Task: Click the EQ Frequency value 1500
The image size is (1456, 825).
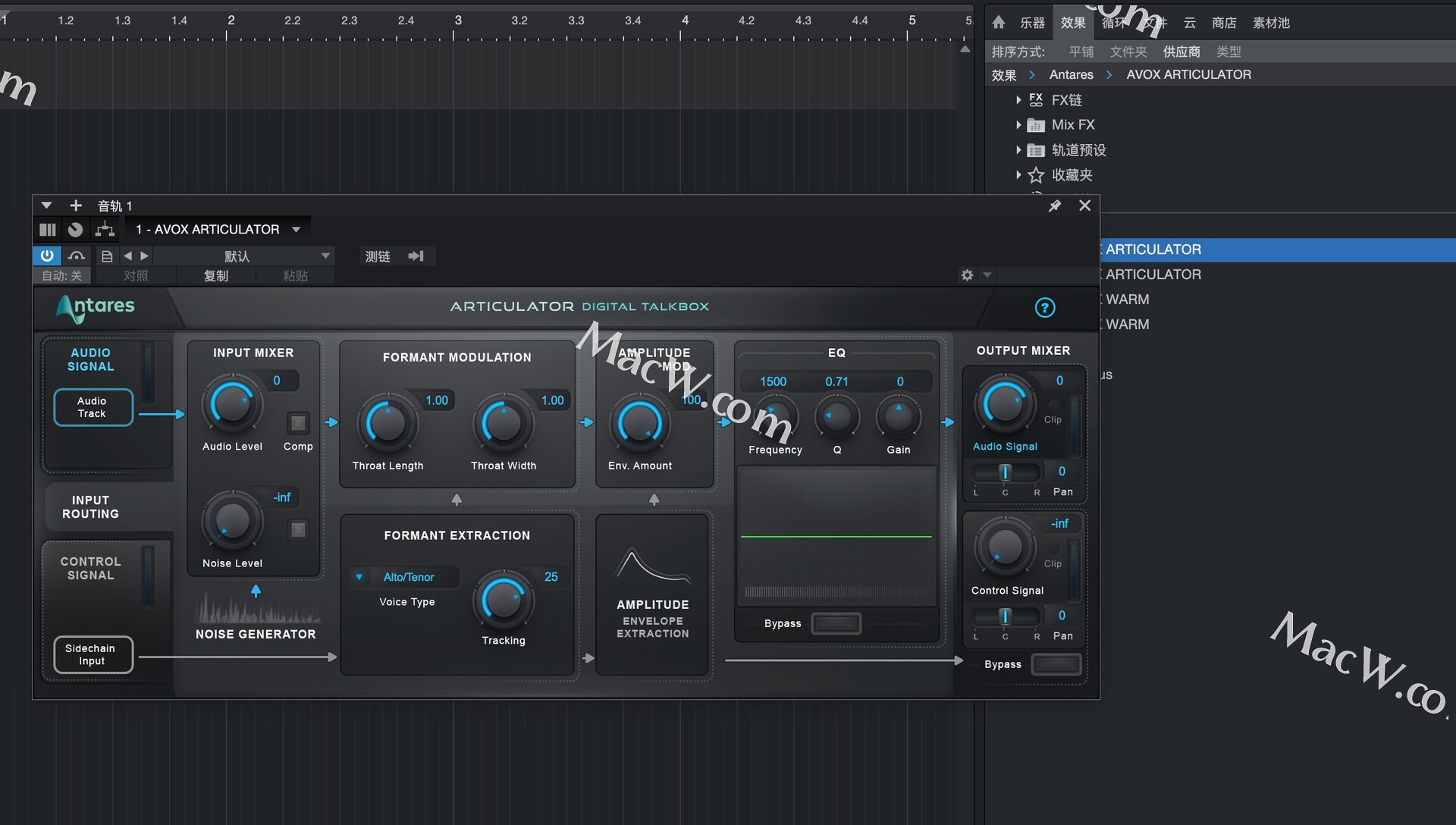Action: coord(773,381)
